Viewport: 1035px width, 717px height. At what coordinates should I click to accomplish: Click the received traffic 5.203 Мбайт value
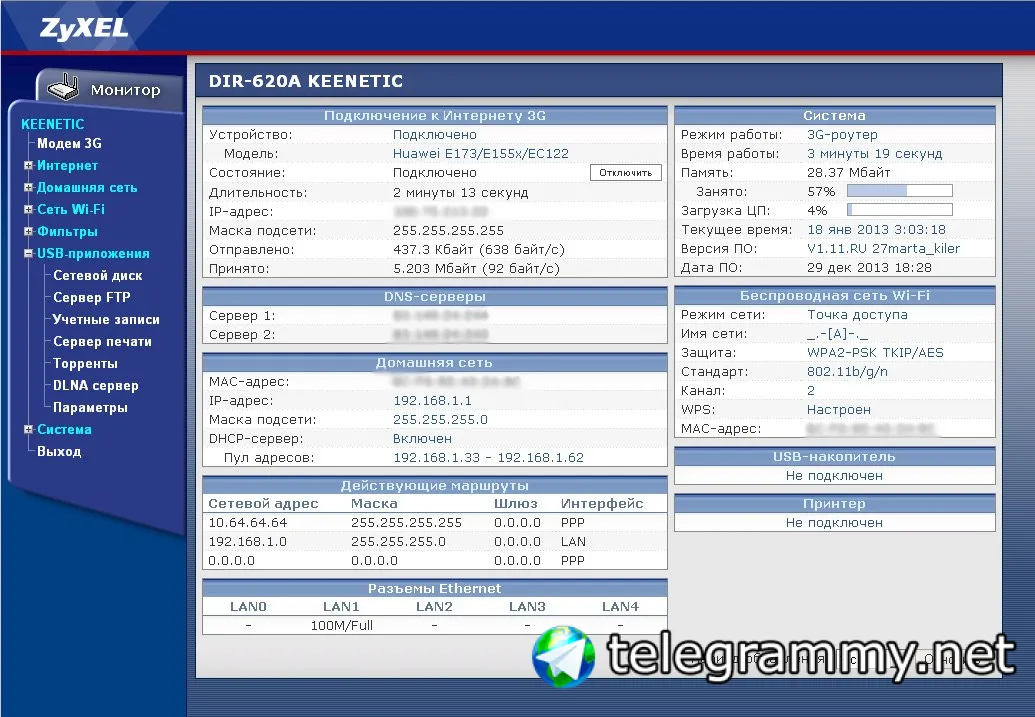(x=476, y=269)
